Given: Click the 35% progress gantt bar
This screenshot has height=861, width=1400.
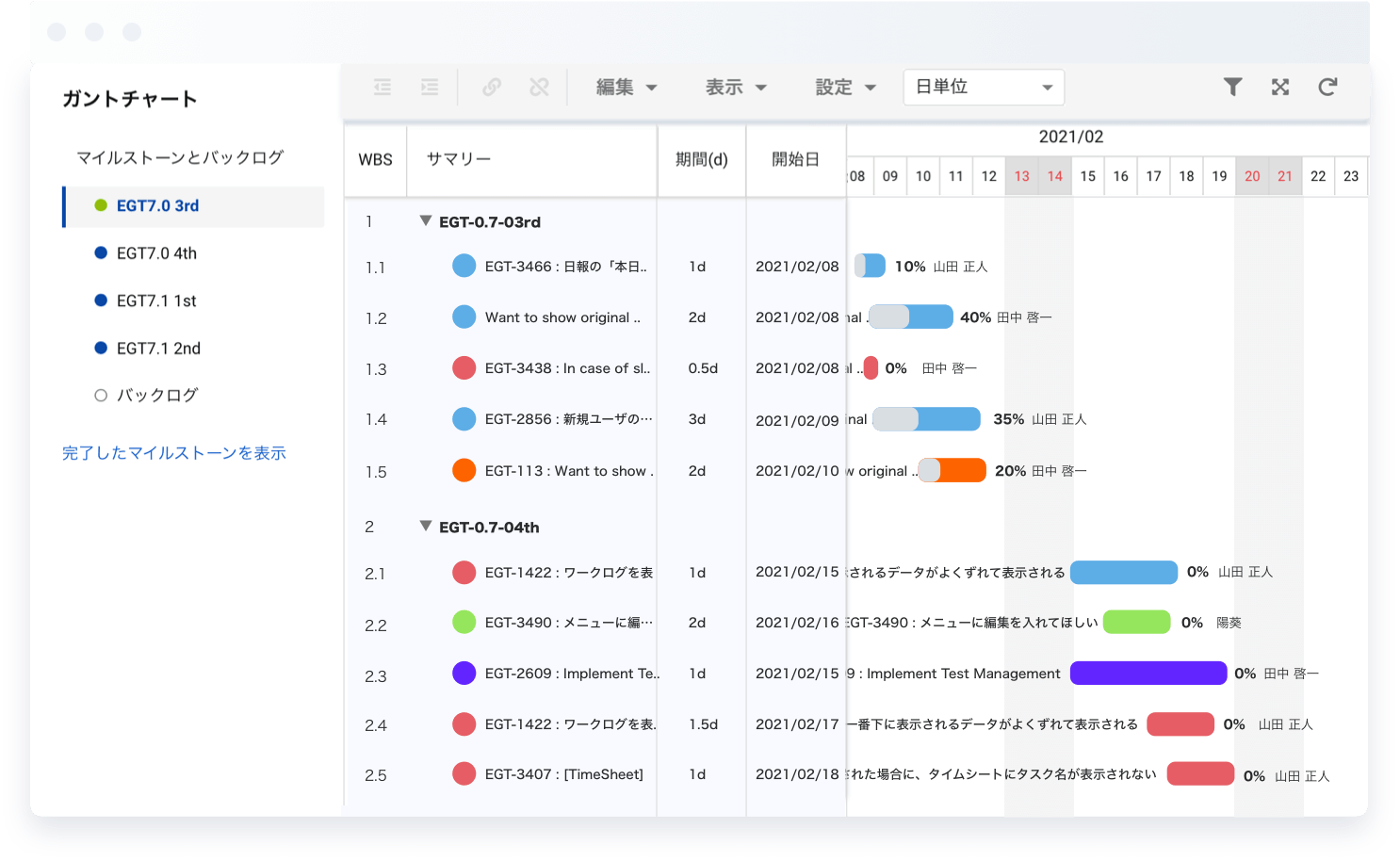Looking at the screenshot, I should coord(926,419).
